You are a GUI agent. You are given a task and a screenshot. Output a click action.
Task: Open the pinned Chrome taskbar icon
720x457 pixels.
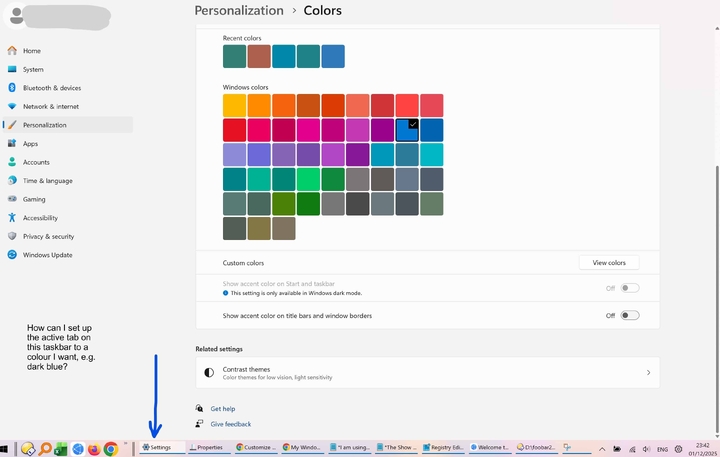coord(111,448)
